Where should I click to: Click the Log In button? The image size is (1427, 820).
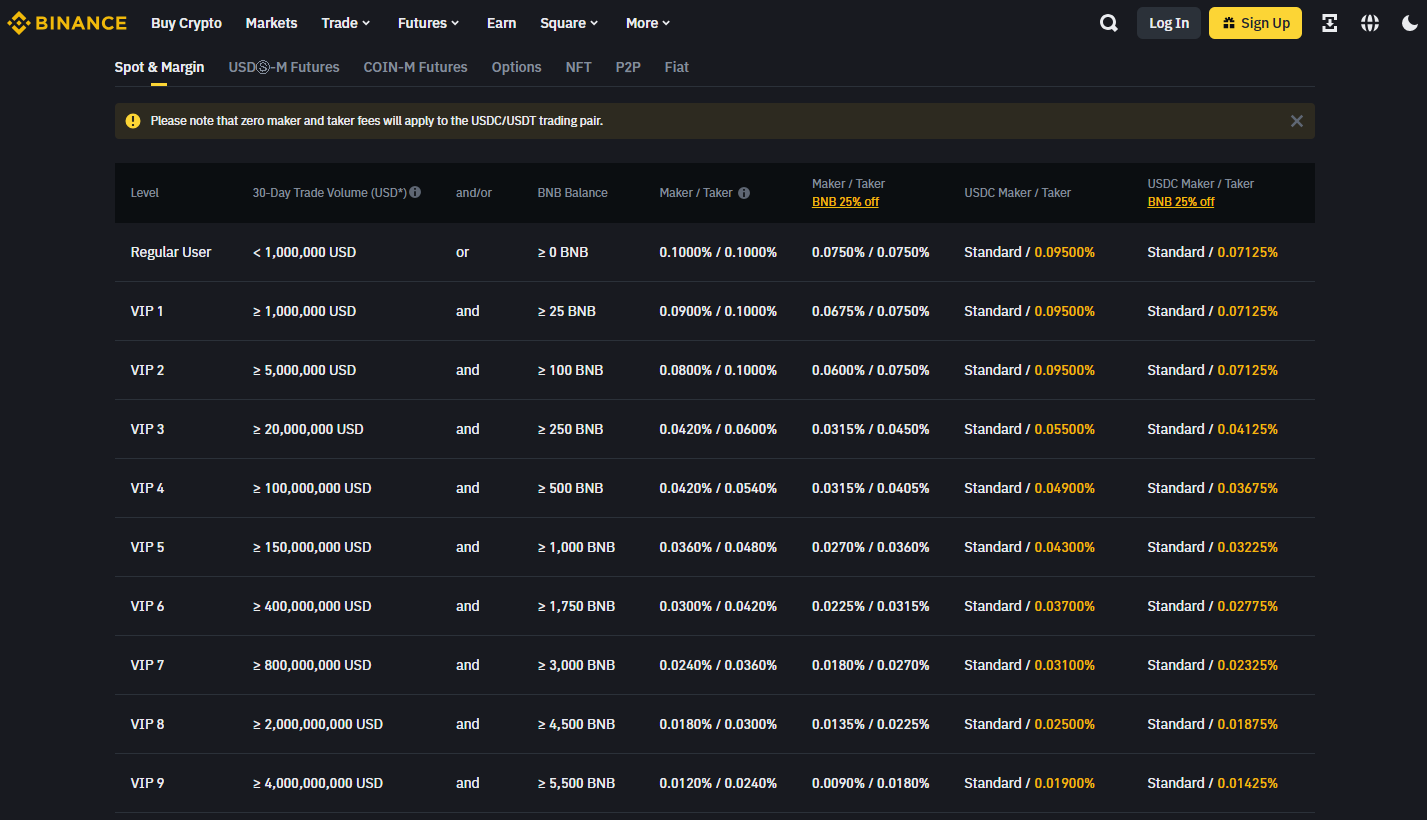1169,23
